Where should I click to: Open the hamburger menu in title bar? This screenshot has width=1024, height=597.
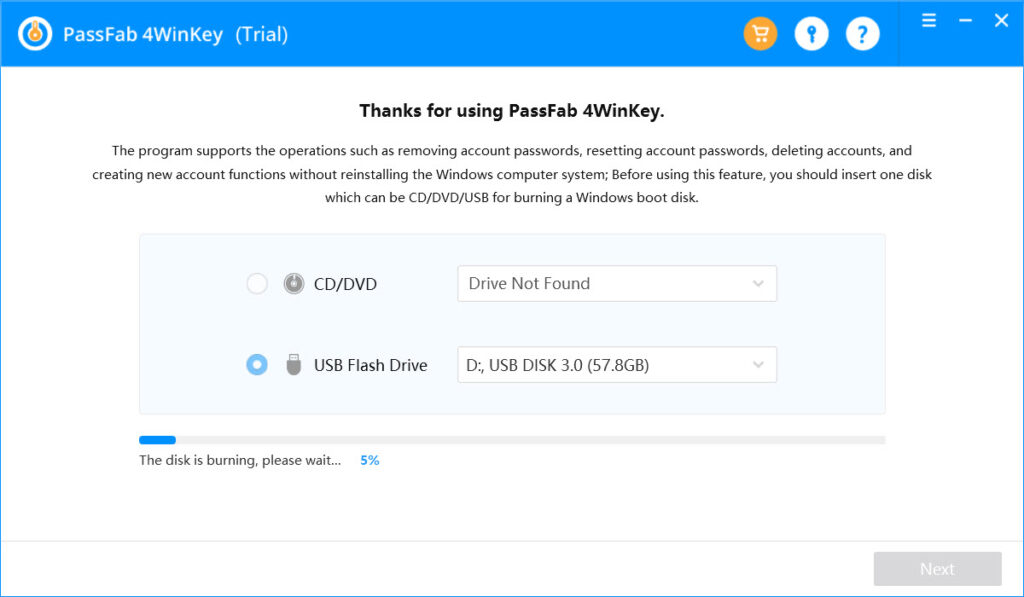pos(929,21)
